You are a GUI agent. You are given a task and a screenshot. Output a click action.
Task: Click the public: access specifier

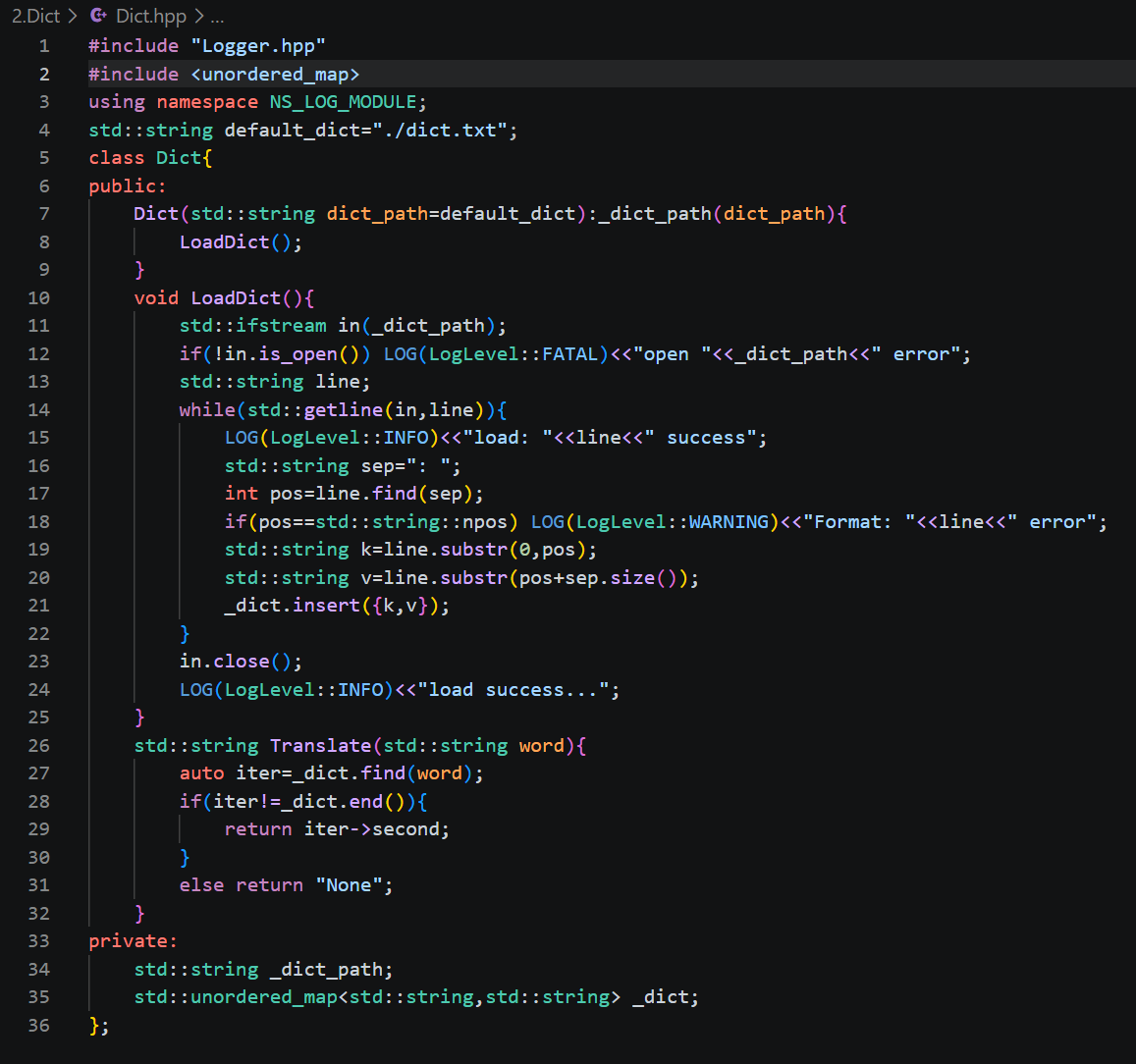pos(128,186)
